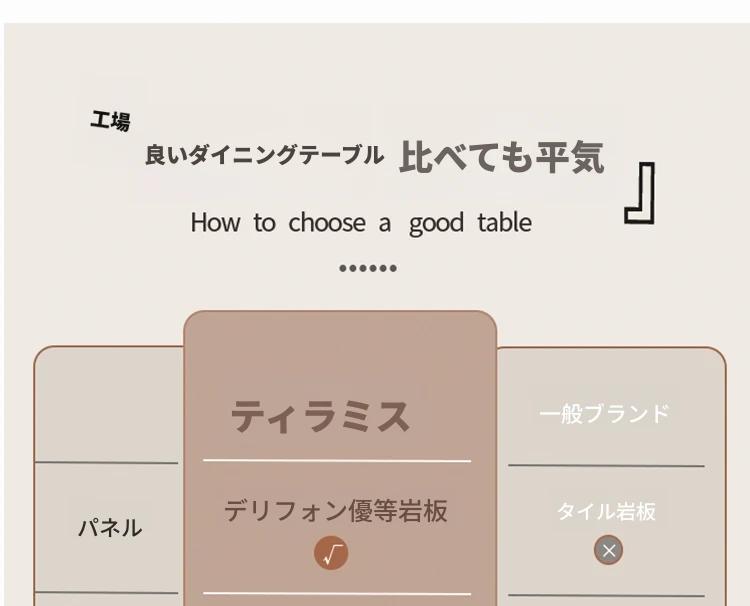Click the row of six dots
750x606 pixels.
(x=368, y=268)
